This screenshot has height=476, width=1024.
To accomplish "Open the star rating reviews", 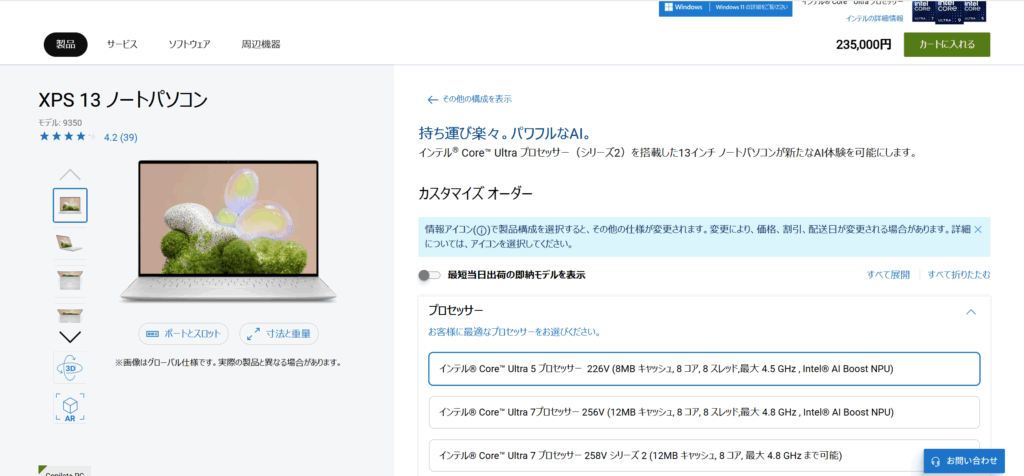I will pyautogui.click(x=67, y=137).
